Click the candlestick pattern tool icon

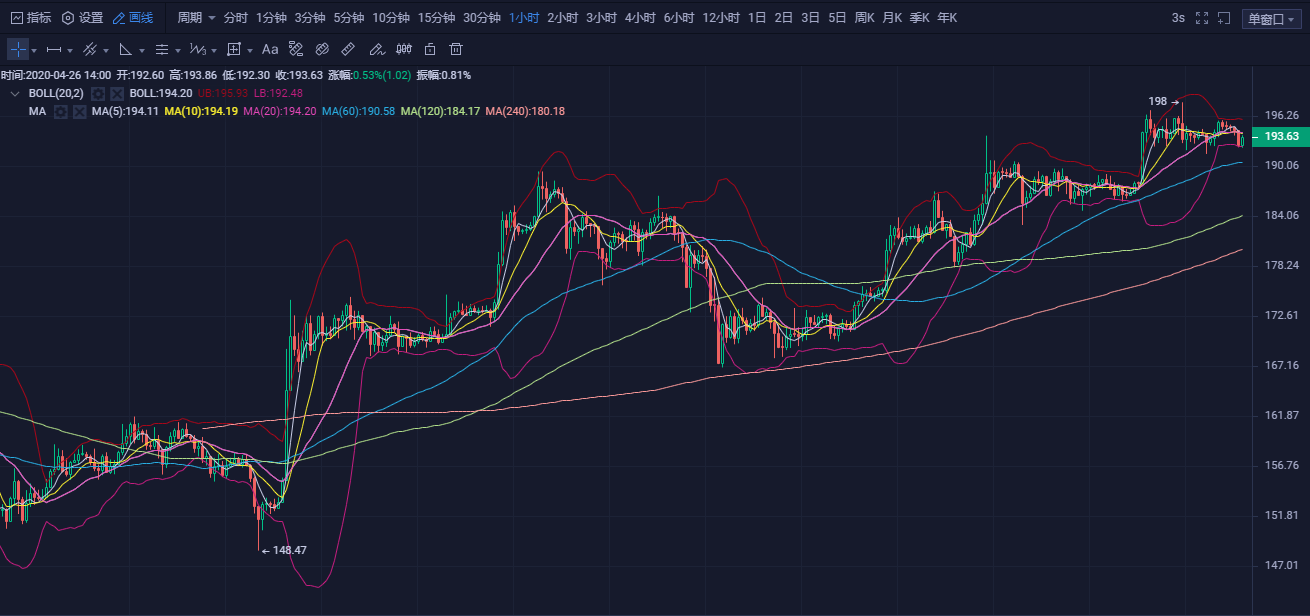pos(404,49)
